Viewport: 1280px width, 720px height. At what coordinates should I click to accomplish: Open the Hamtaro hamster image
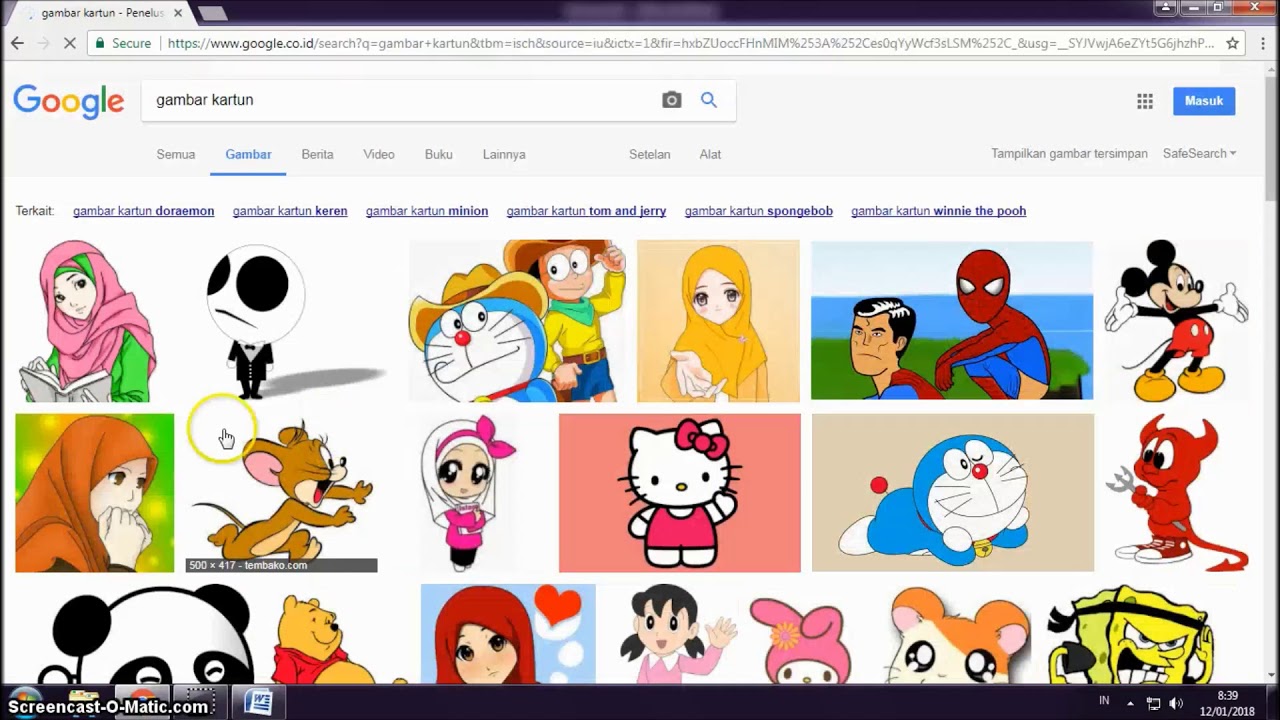pos(957,634)
